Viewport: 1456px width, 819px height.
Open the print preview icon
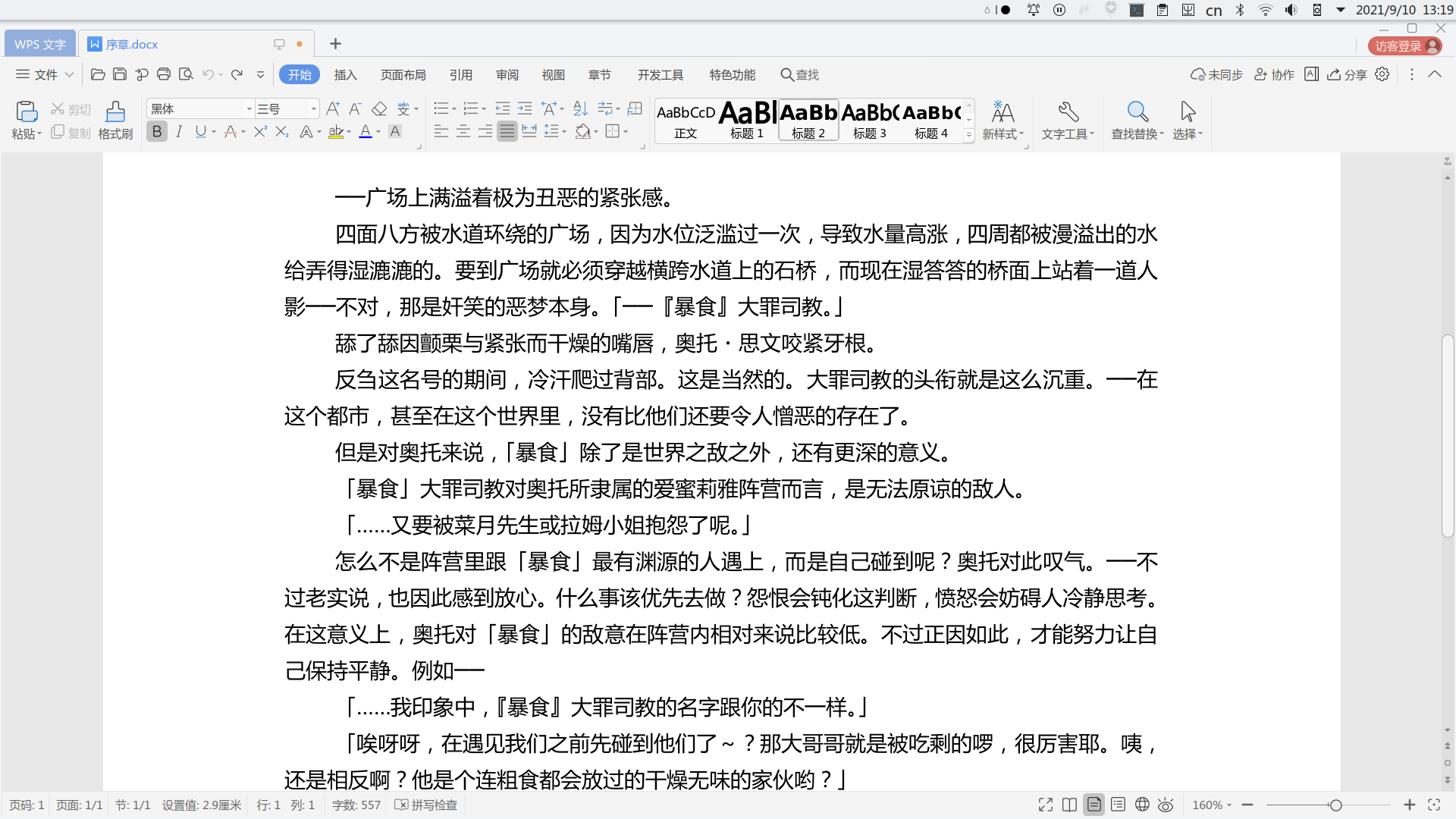(x=186, y=74)
